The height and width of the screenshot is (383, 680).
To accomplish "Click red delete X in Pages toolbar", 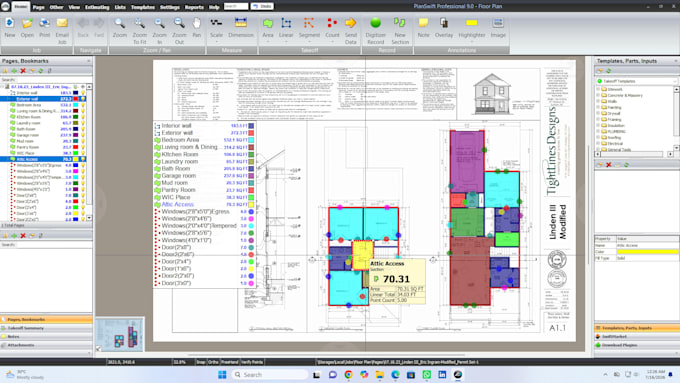I will pyautogui.click(x=23, y=71).
